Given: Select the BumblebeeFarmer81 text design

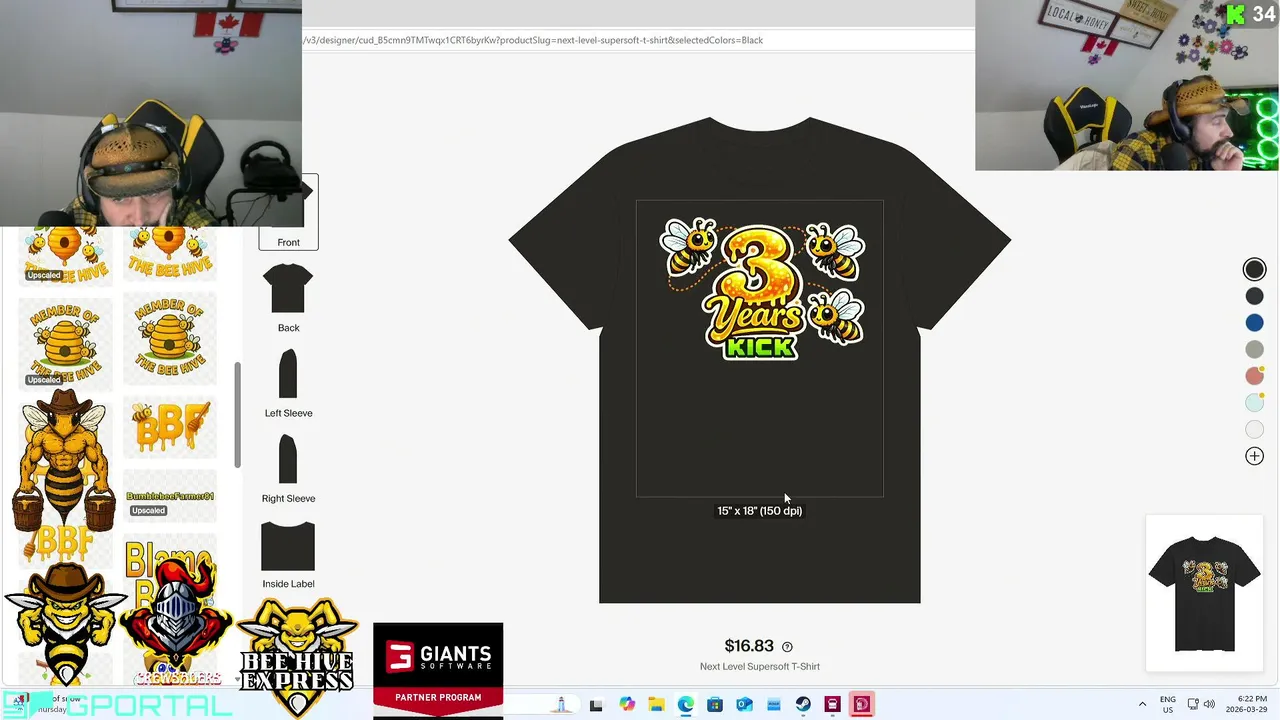Looking at the screenshot, I should click(x=170, y=497).
